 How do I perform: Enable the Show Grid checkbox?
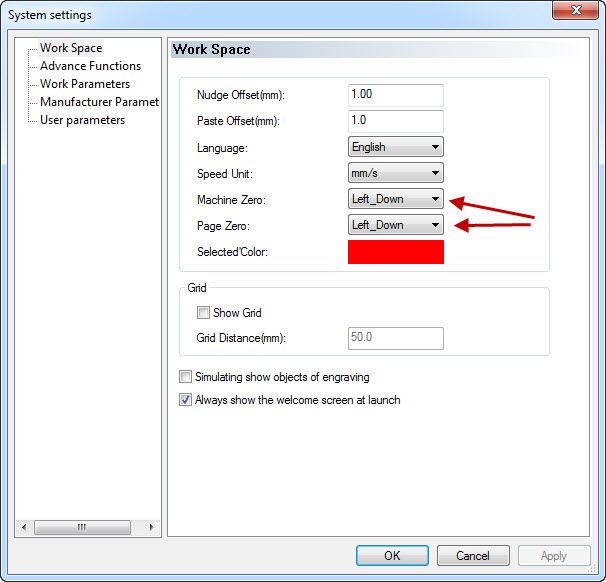tap(204, 313)
